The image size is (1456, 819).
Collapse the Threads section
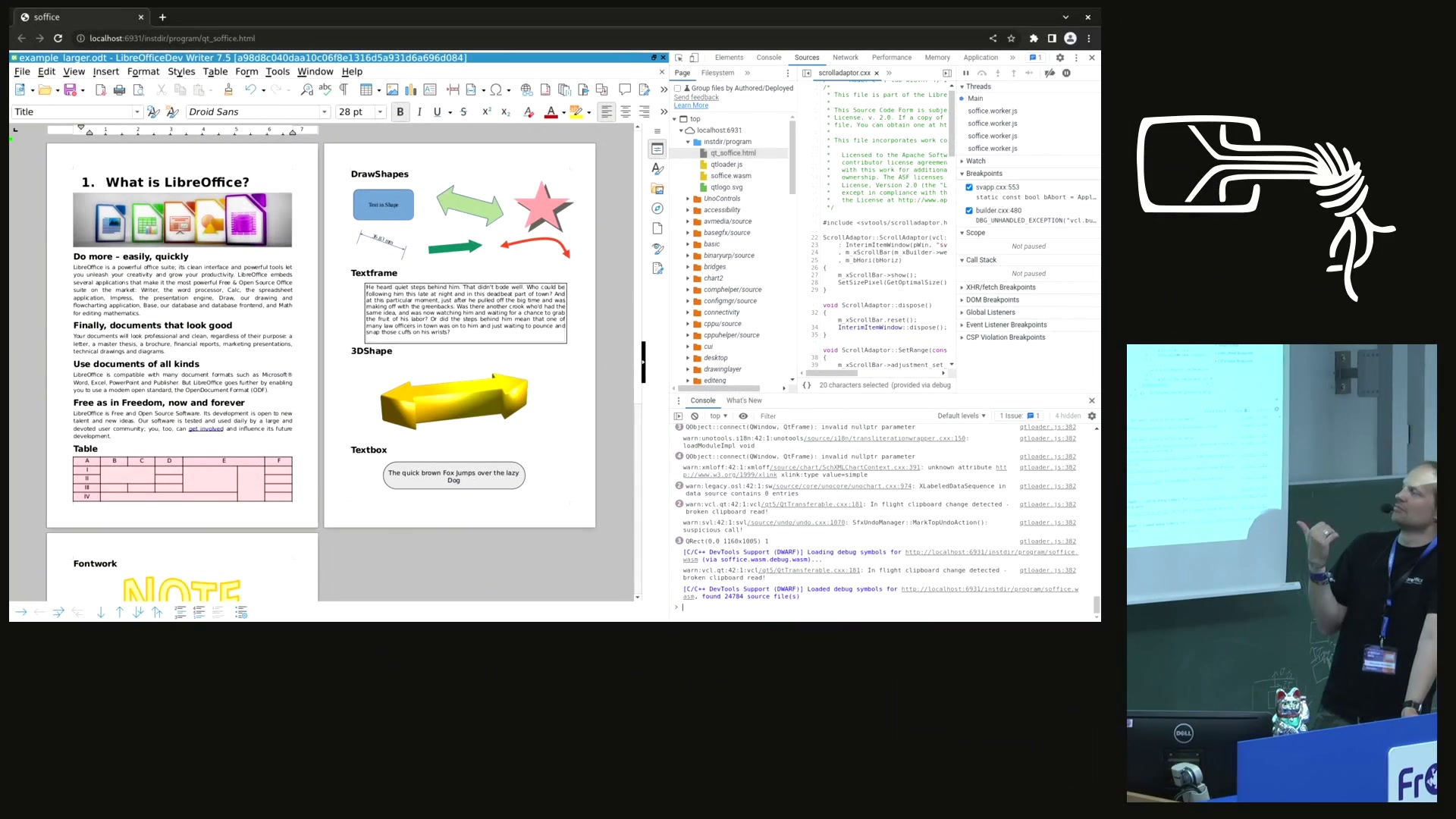(977, 86)
